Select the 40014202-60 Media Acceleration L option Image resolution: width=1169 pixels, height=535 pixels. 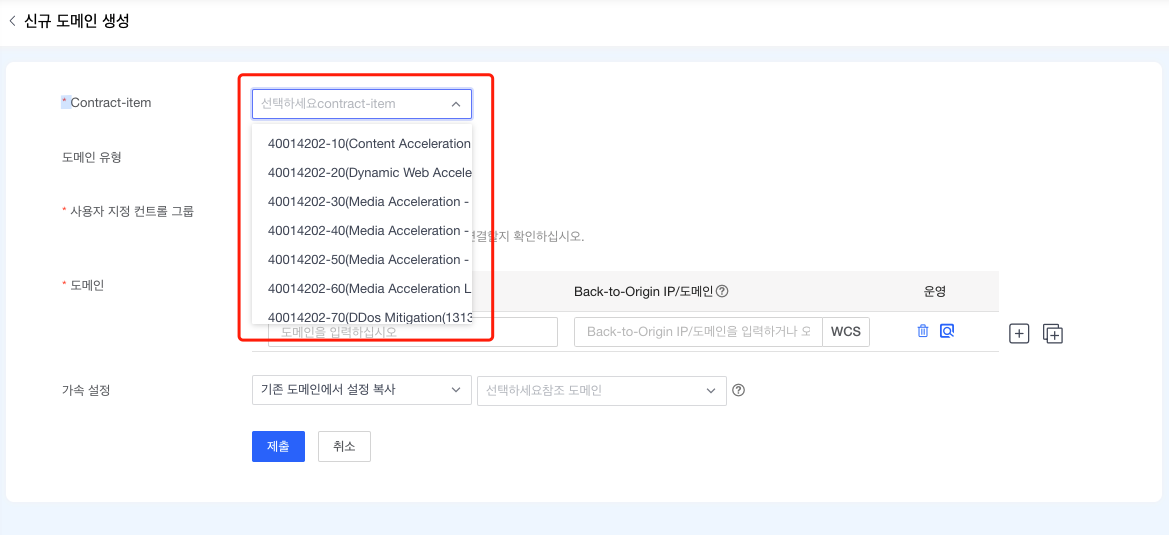click(368, 288)
